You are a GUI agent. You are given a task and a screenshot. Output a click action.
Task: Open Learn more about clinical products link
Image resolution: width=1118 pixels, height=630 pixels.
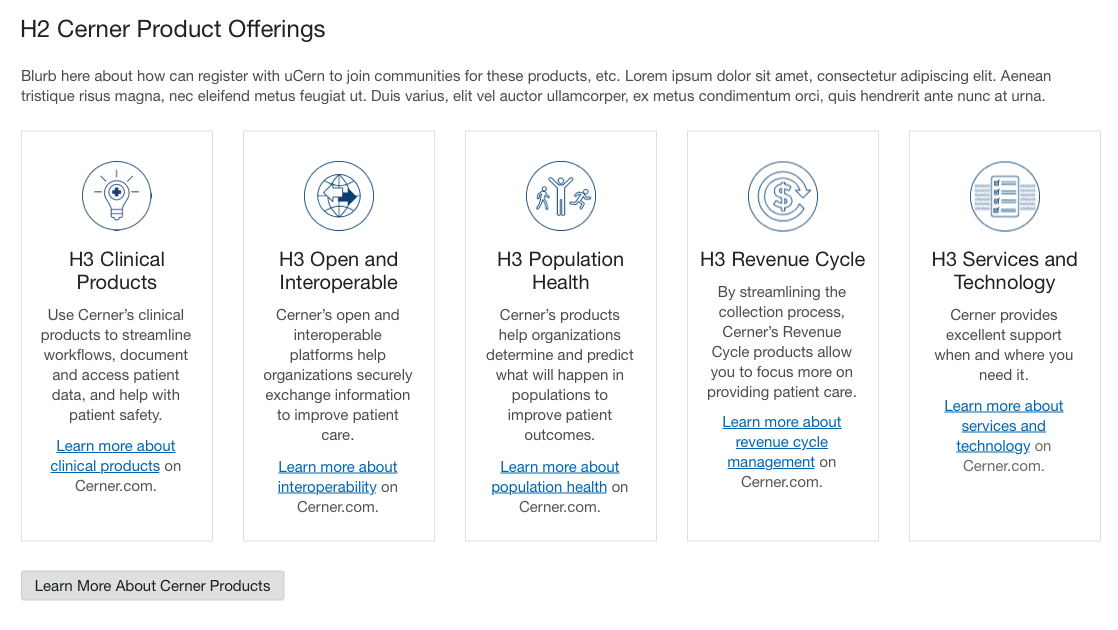[114, 456]
